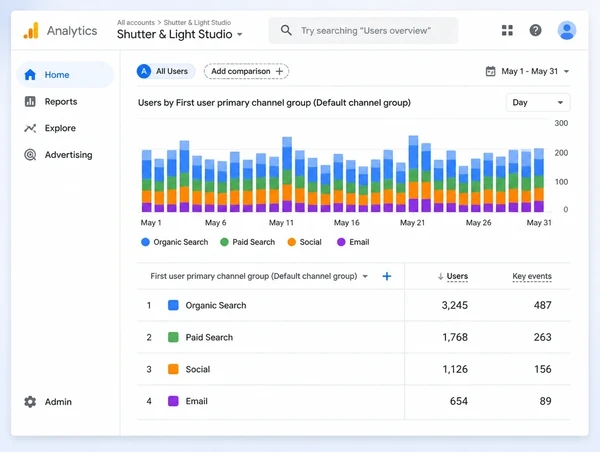The height and width of the screenshot is (452, 600).
Task: Click the May 11 axis label
Action: point(281,222)
